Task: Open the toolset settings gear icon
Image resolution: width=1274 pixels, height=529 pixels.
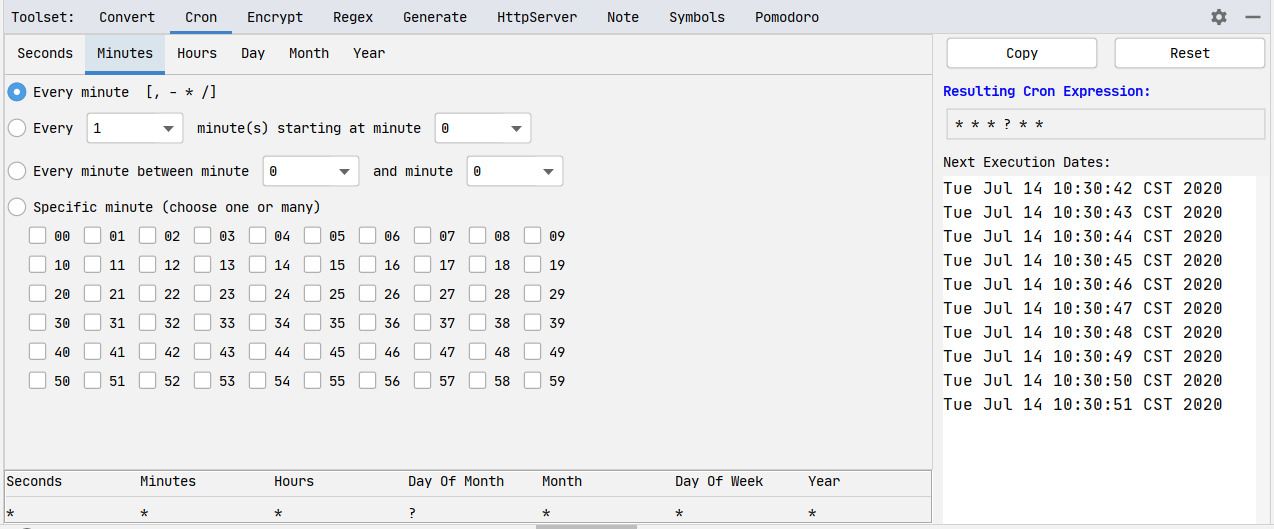Action: tap(1218, 17)
